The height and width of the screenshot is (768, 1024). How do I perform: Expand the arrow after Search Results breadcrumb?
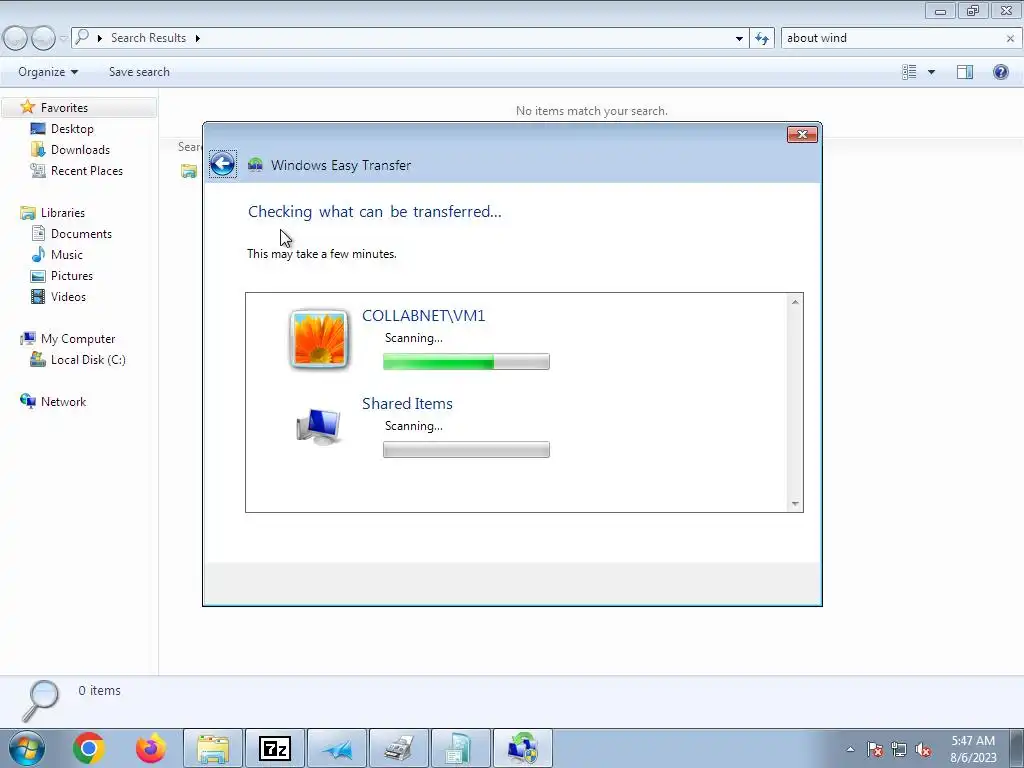[197, 38]
